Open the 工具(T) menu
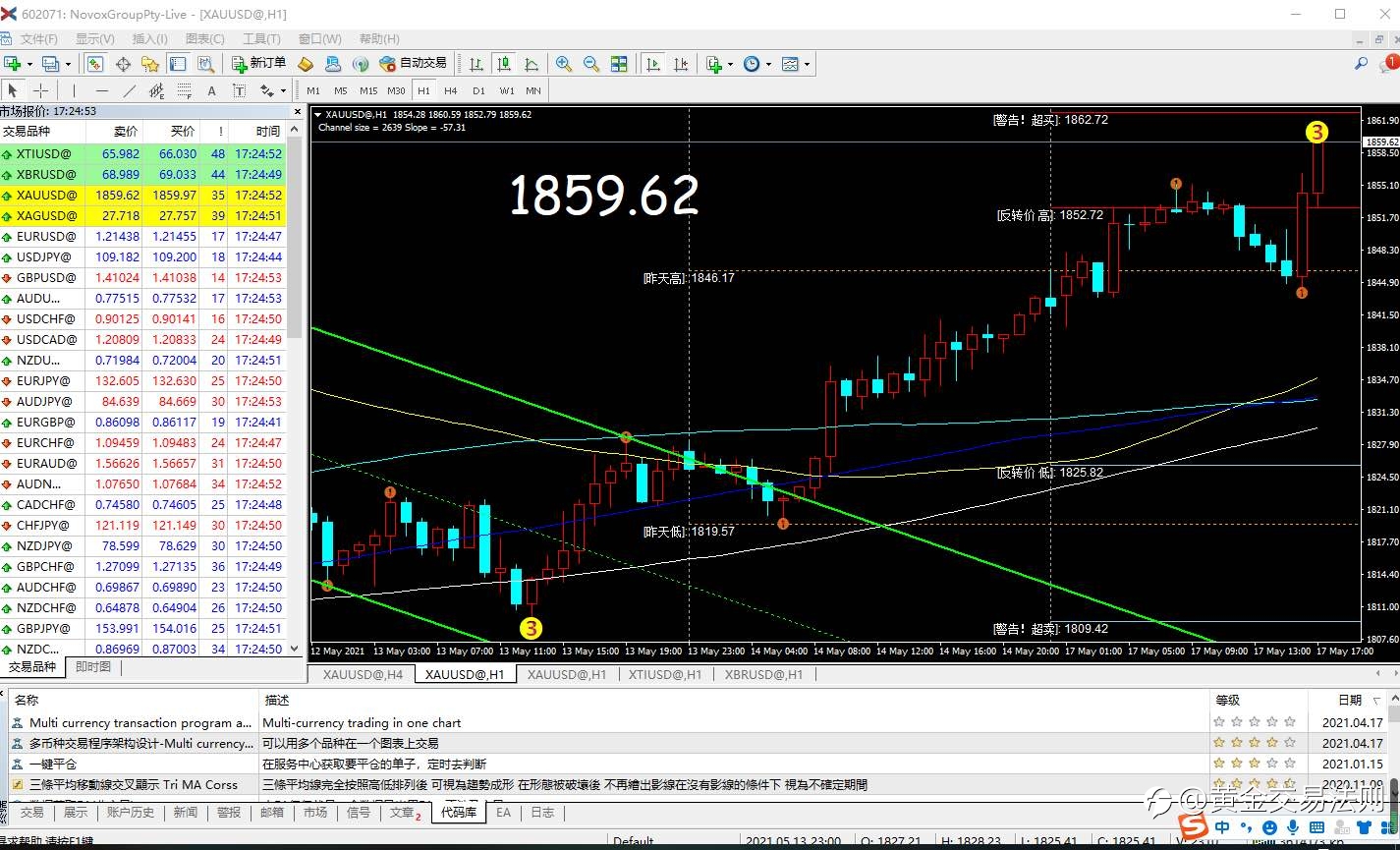Screen dimensions: 1400x850 coord(261,39)
